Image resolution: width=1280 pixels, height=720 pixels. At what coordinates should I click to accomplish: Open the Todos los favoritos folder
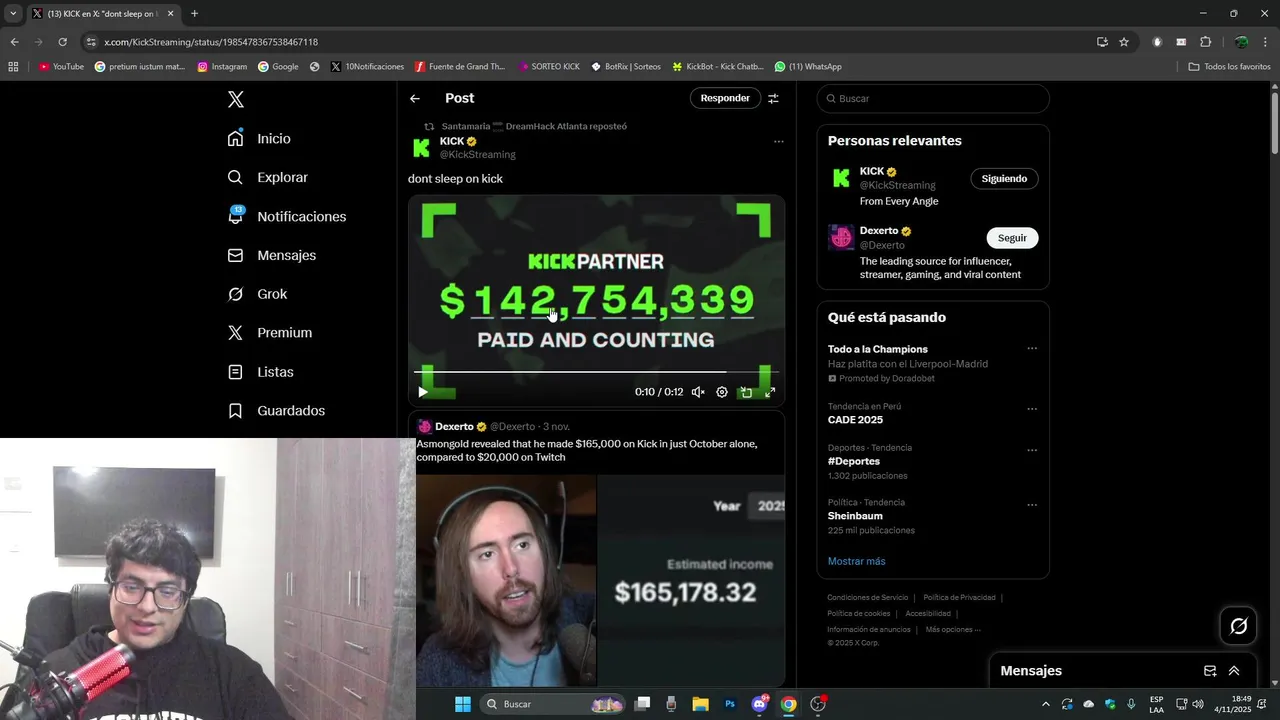click(1229, 67)
